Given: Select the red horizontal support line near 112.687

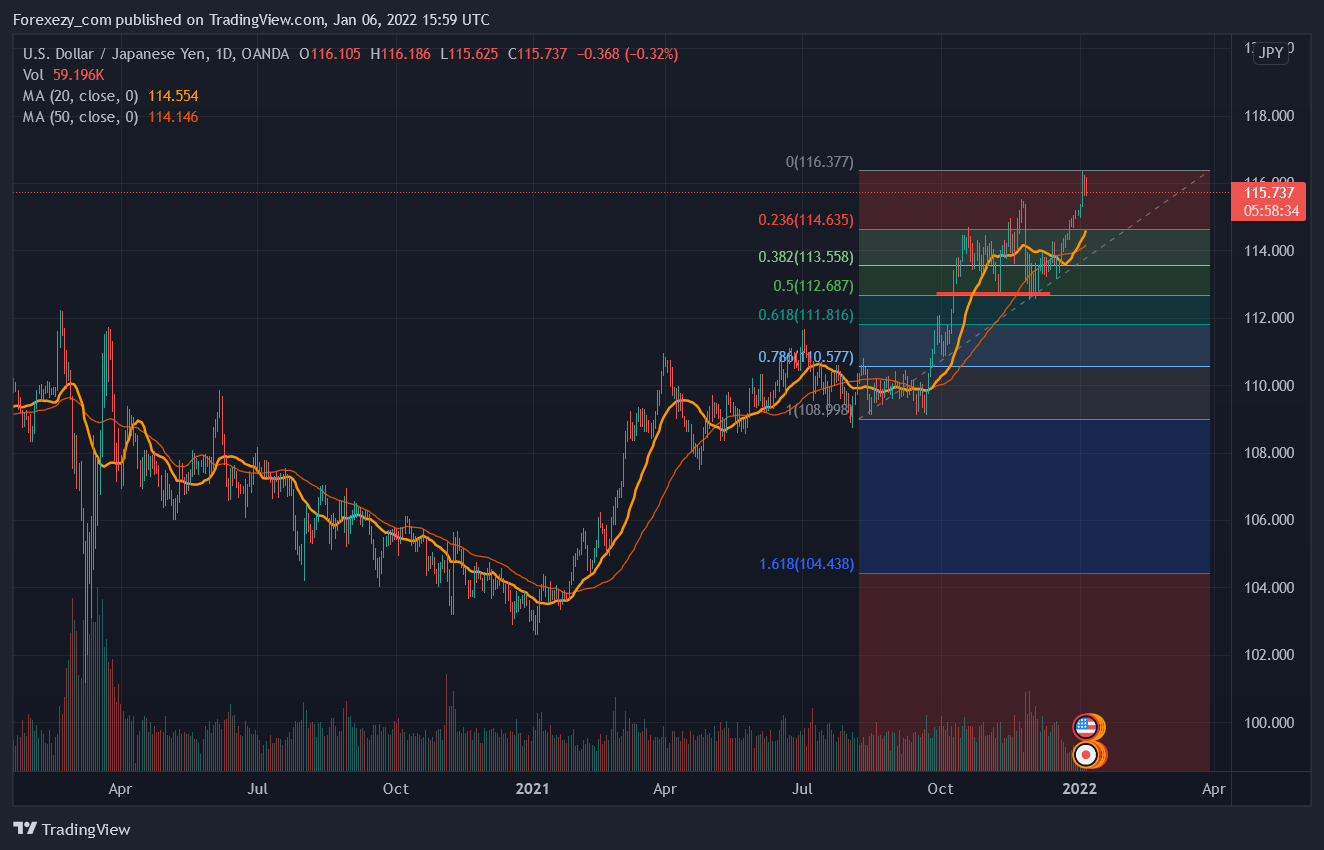Looking at the screenshot, I should point(992,294).
